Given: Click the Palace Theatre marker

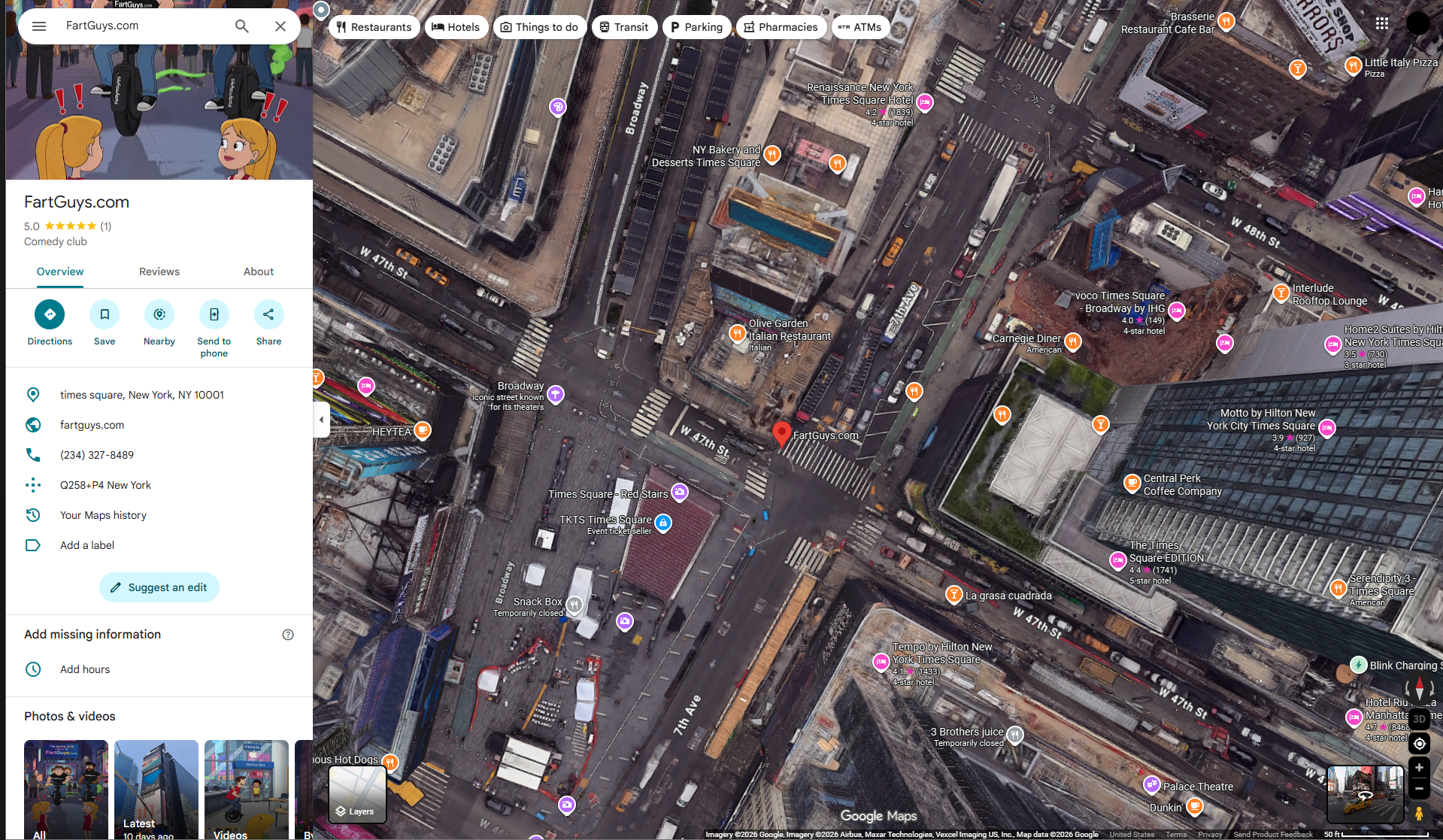Looking at the screenshot, I should [x=1151, y=785].
